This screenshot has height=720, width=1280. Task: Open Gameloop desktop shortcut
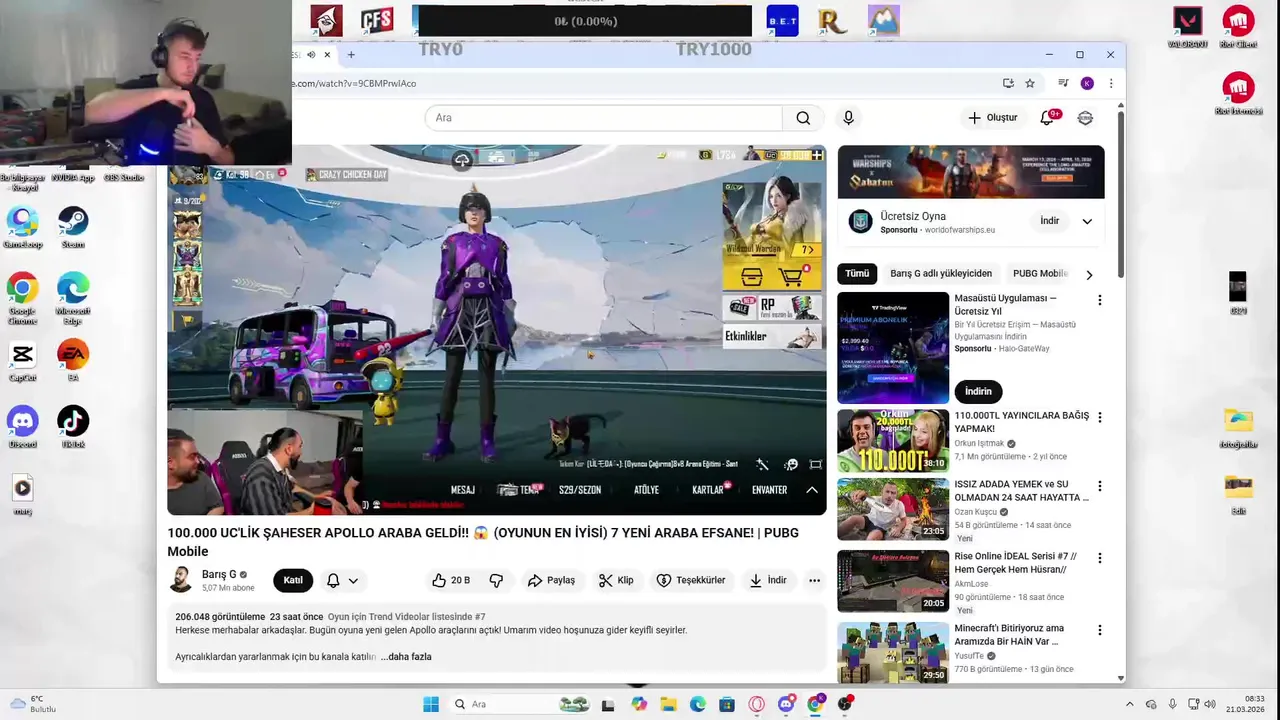22,227
